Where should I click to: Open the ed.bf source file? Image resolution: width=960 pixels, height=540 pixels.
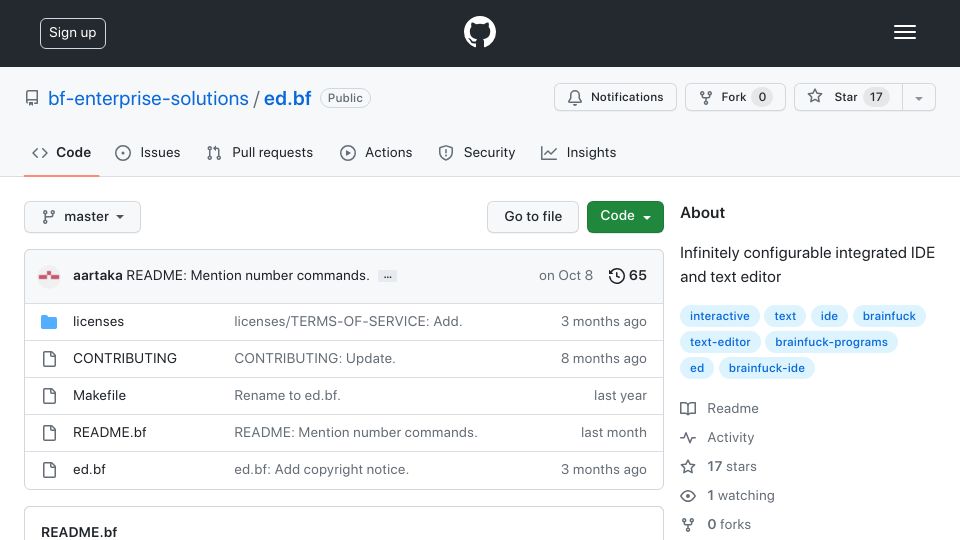(89, 469)
